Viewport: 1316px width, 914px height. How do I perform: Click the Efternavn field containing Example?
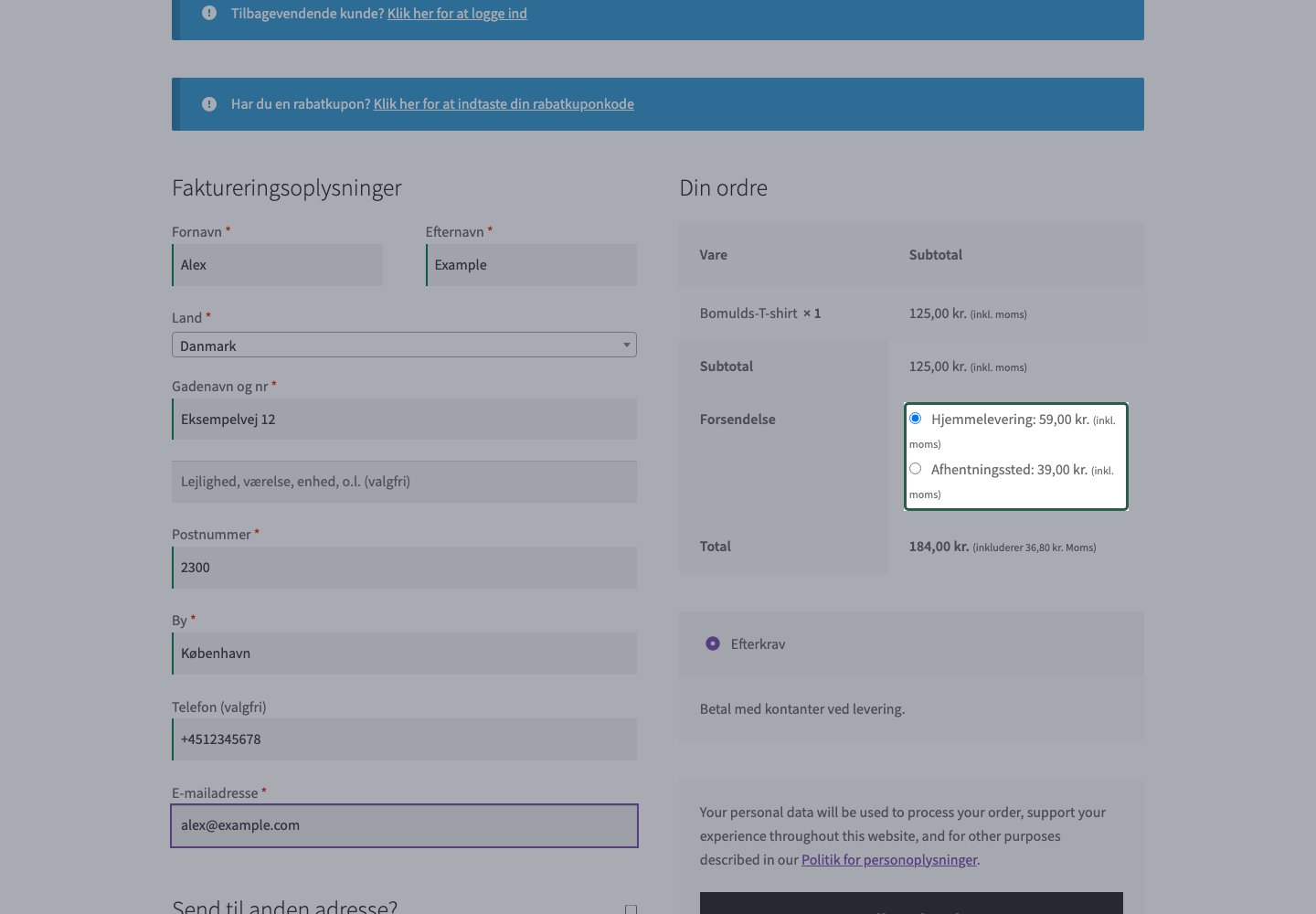point(531,265)
